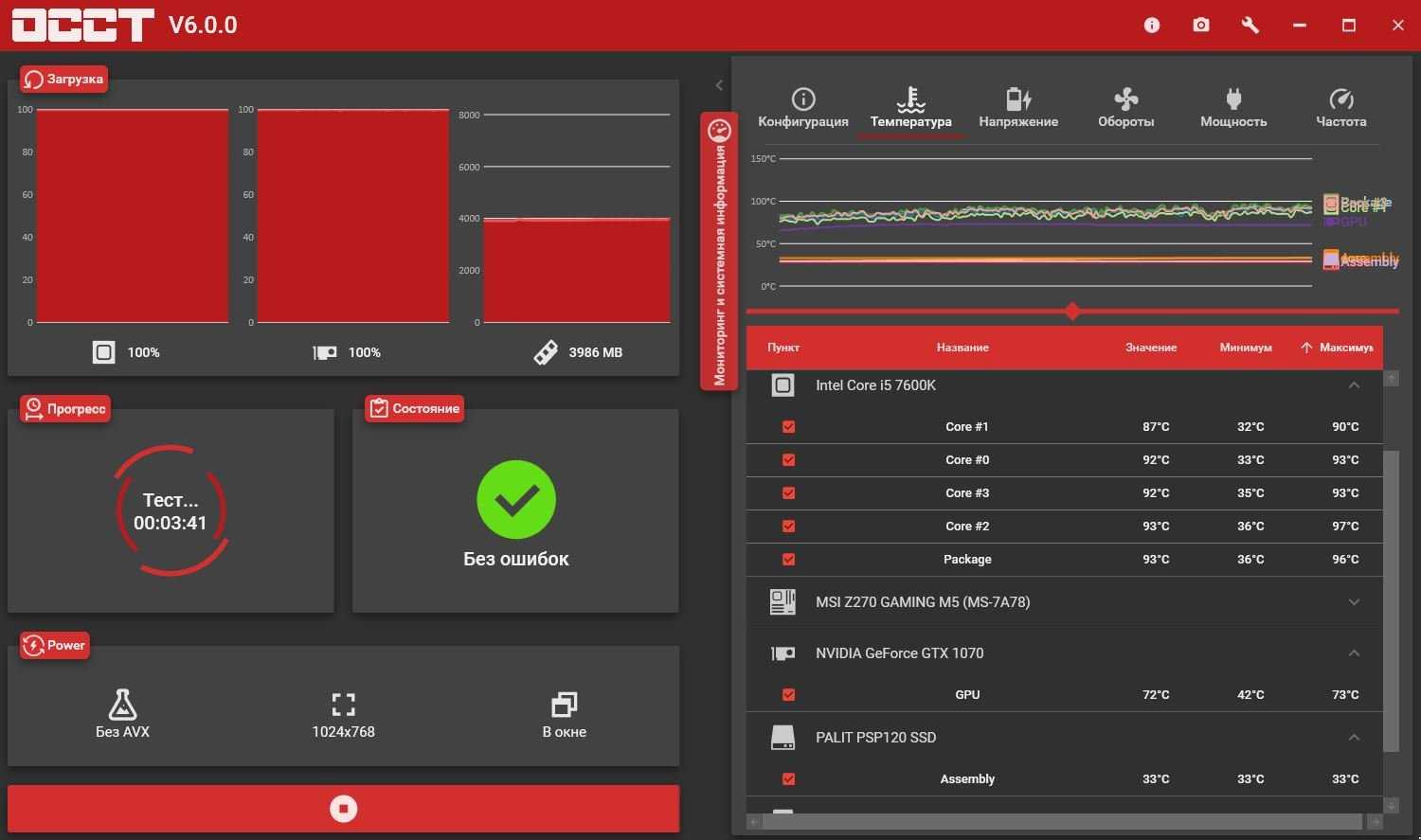This screenshot has height=840, width=1421.
Task: Click the info icon in title bar
Action: coord(1152,26)
